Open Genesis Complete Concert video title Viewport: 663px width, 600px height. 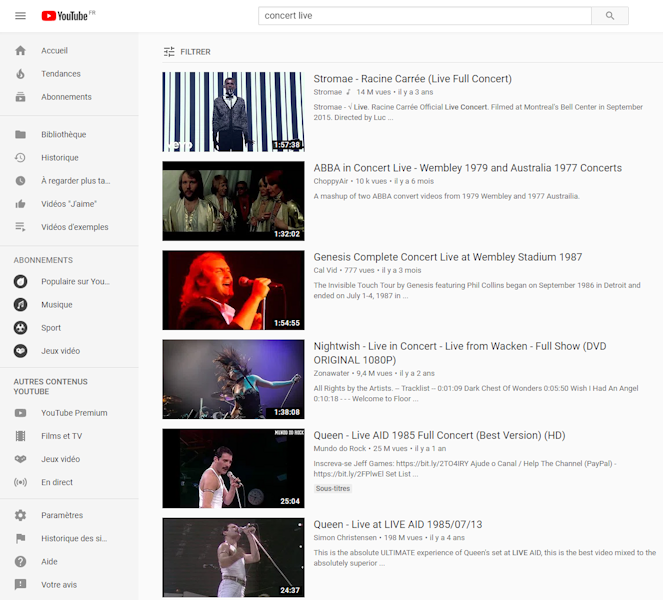pyautogui.click(x=447, y=258)
